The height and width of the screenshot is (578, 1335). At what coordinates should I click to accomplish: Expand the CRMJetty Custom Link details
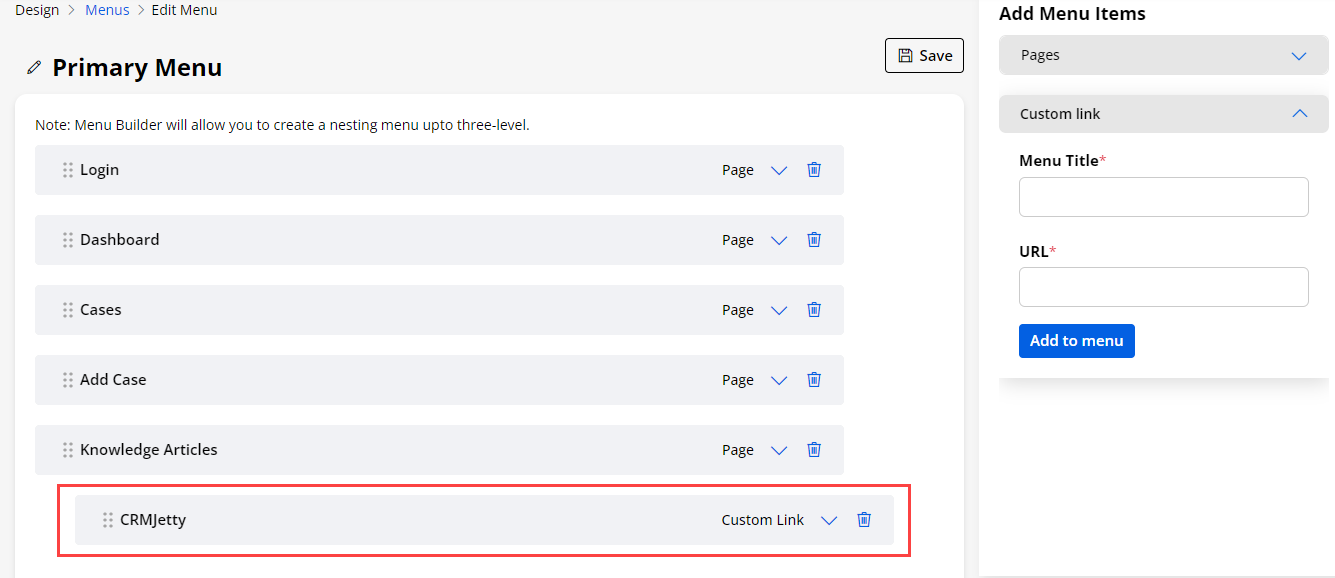pos(829,520)
